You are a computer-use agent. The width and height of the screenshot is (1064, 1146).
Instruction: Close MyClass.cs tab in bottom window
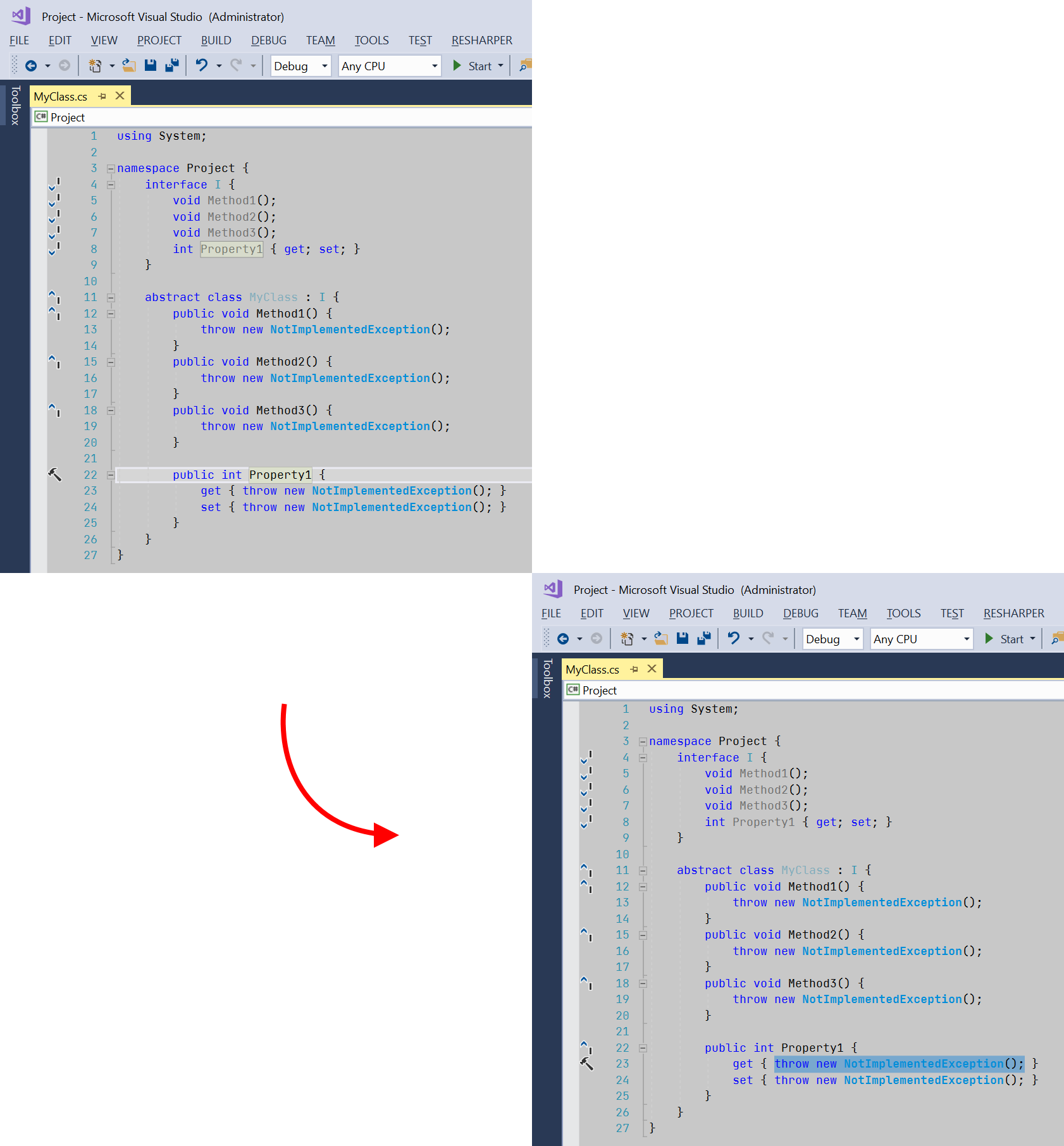[x=652, y=668]
